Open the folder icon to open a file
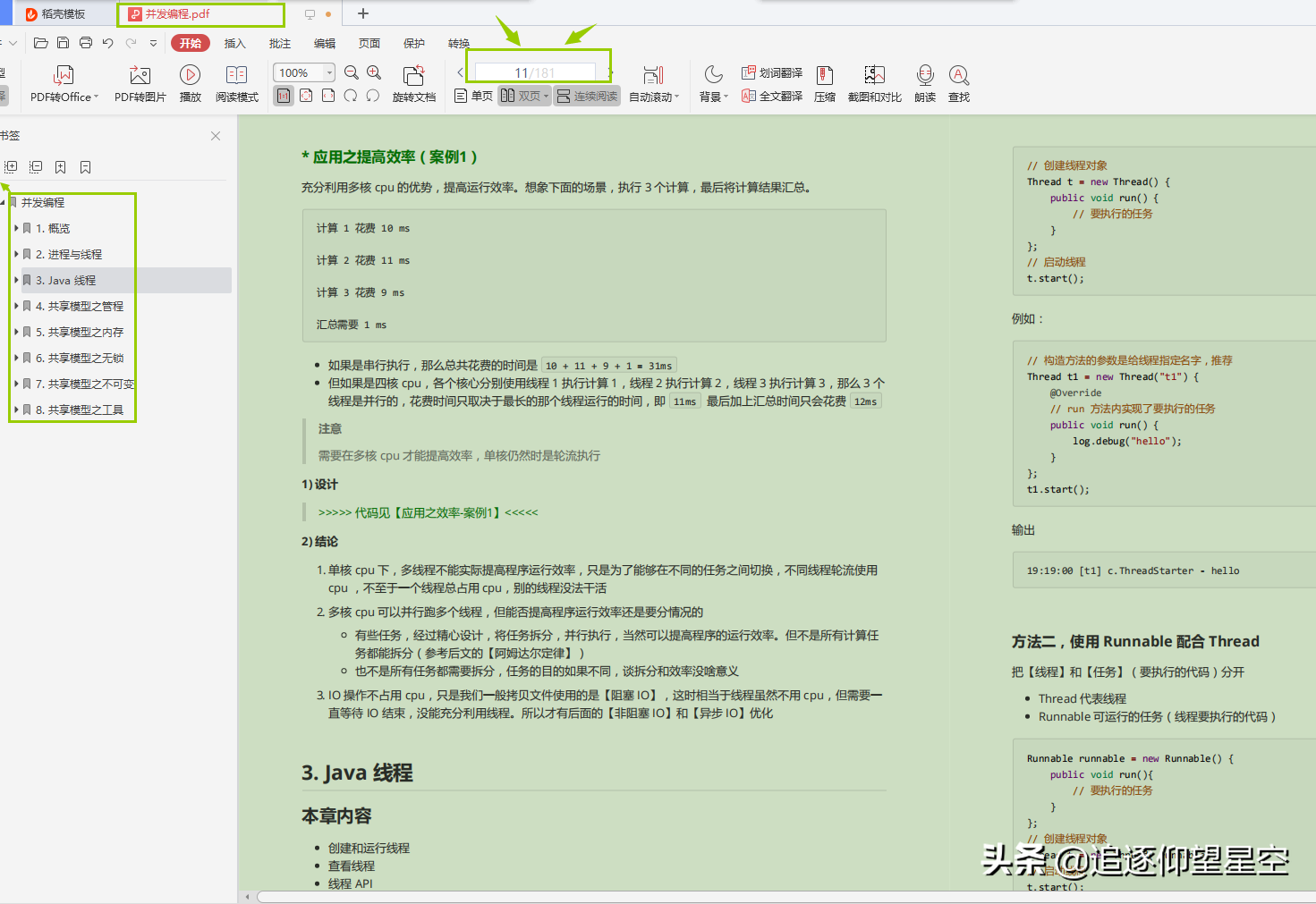The height and width of the screenshot is (904, 1316). [40, 43]
